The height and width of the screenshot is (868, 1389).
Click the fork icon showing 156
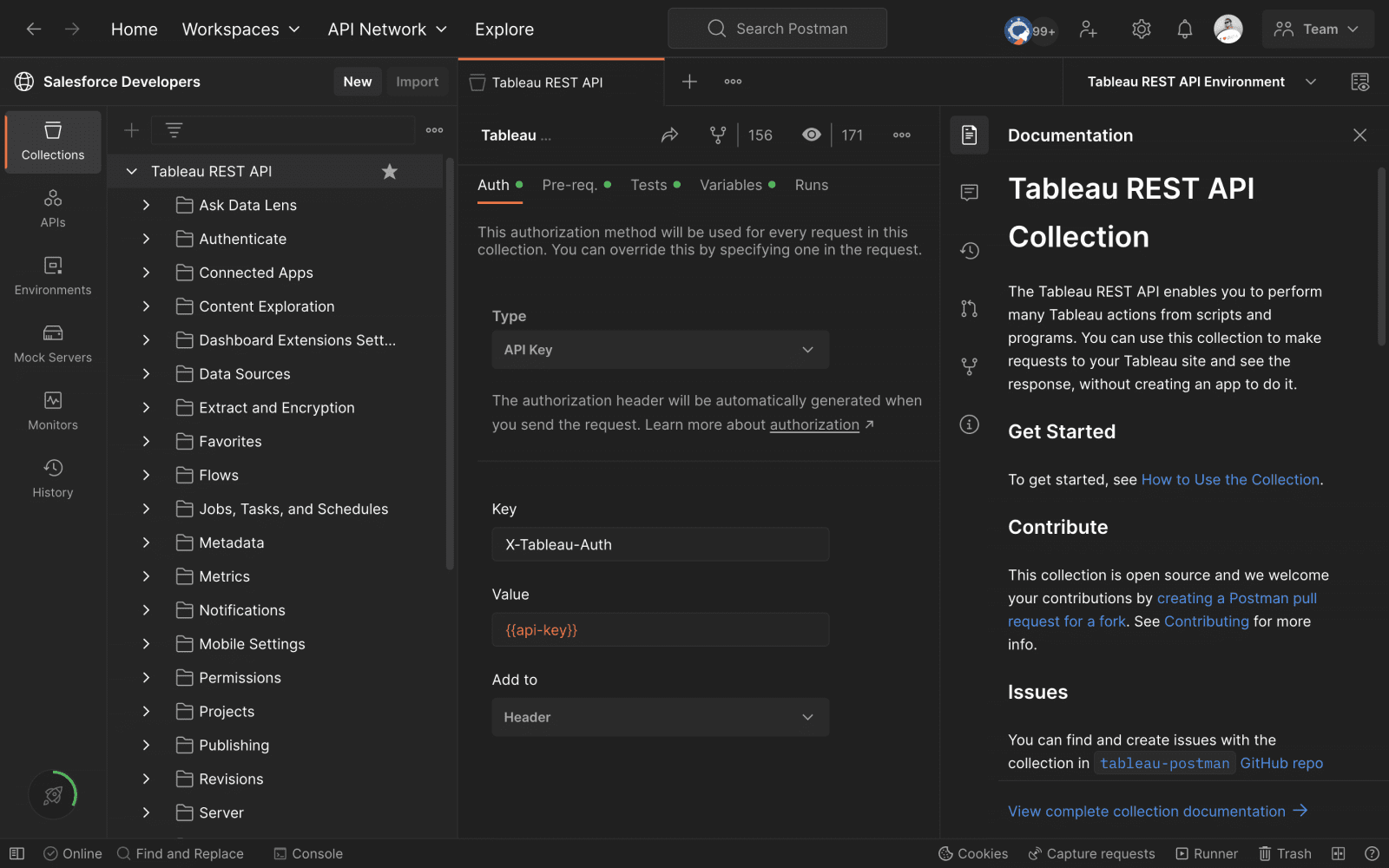718,135
